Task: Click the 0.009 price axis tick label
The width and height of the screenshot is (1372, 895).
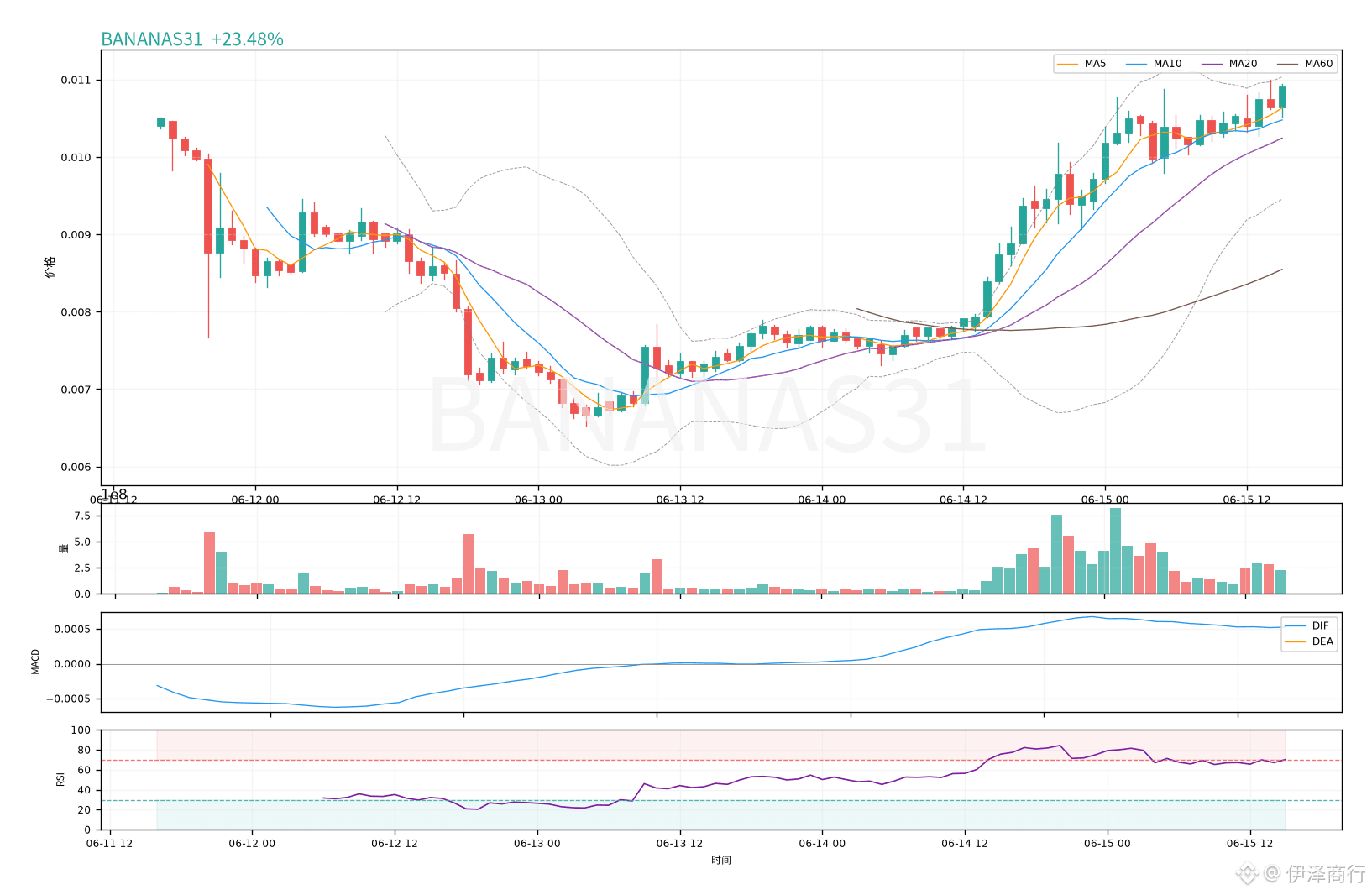Action: (76, 235)
